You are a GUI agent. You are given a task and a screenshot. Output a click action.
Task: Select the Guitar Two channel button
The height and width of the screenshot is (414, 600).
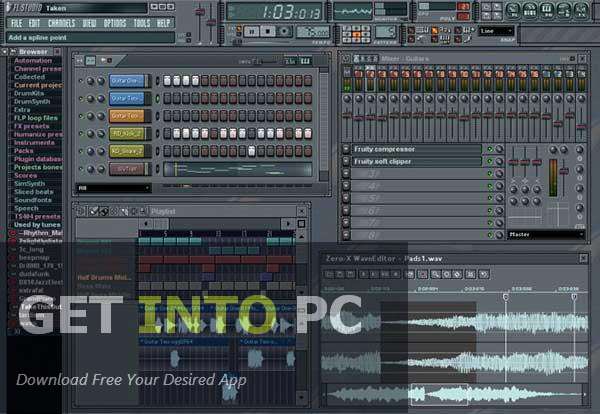pyautogui.click(x=127, y=99)
